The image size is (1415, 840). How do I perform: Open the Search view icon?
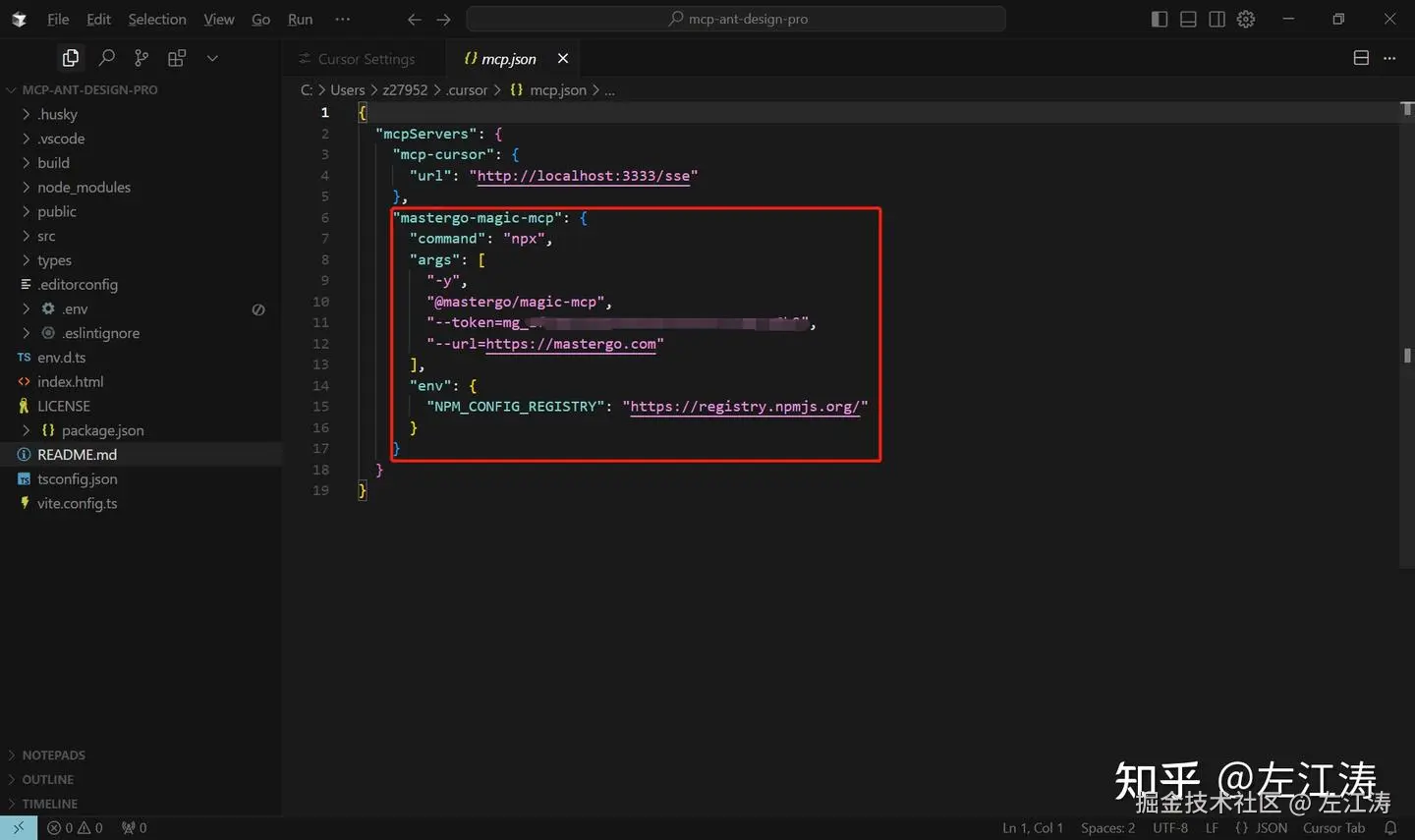pos(107,59)
